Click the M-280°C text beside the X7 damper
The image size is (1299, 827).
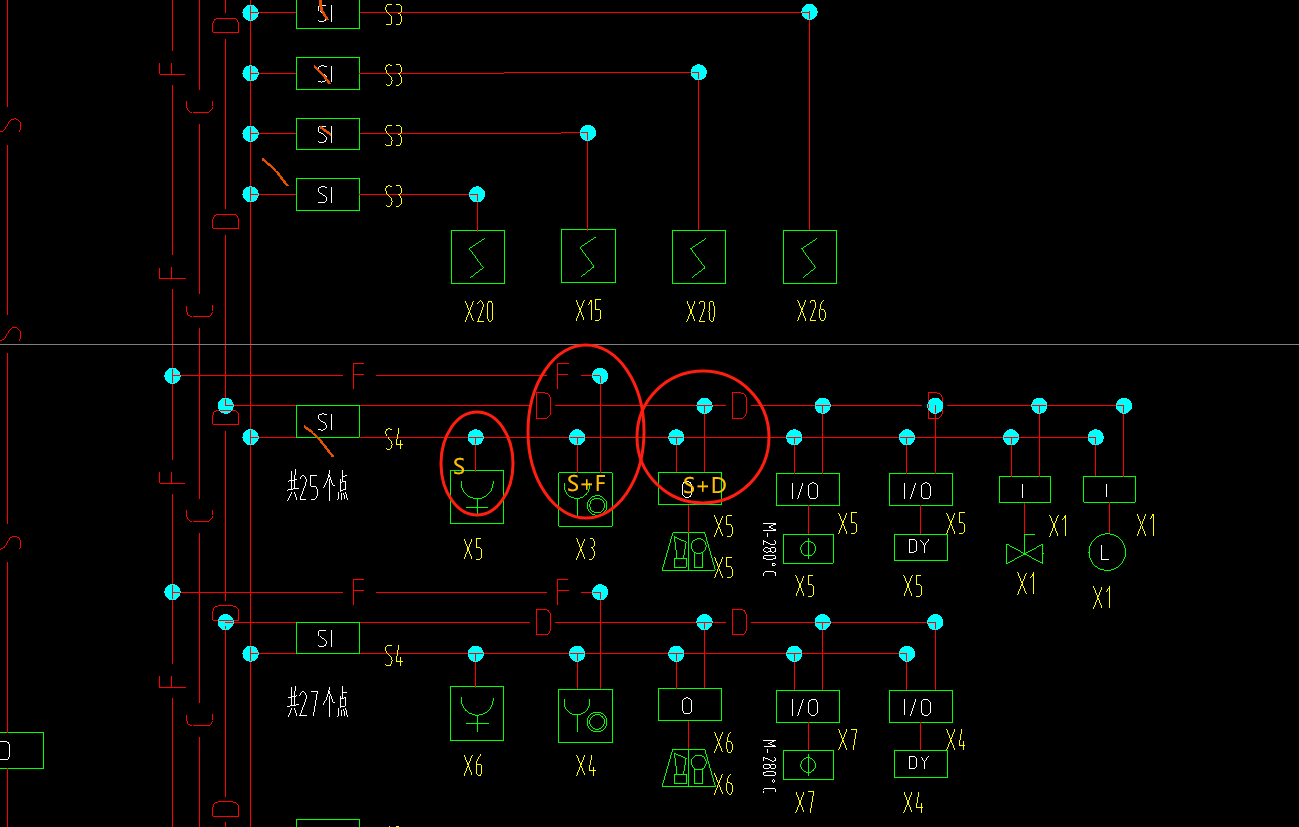769,767
